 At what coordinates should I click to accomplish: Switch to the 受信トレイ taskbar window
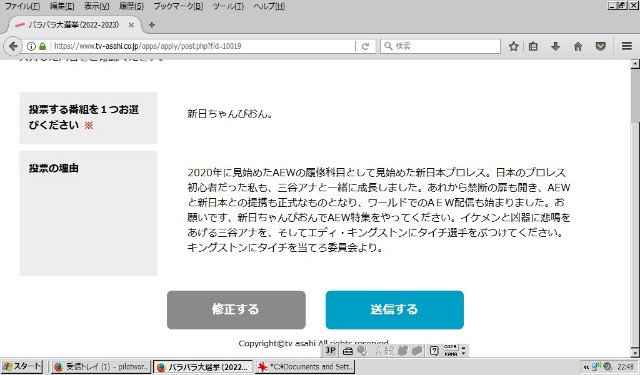(x=101, y=367)
